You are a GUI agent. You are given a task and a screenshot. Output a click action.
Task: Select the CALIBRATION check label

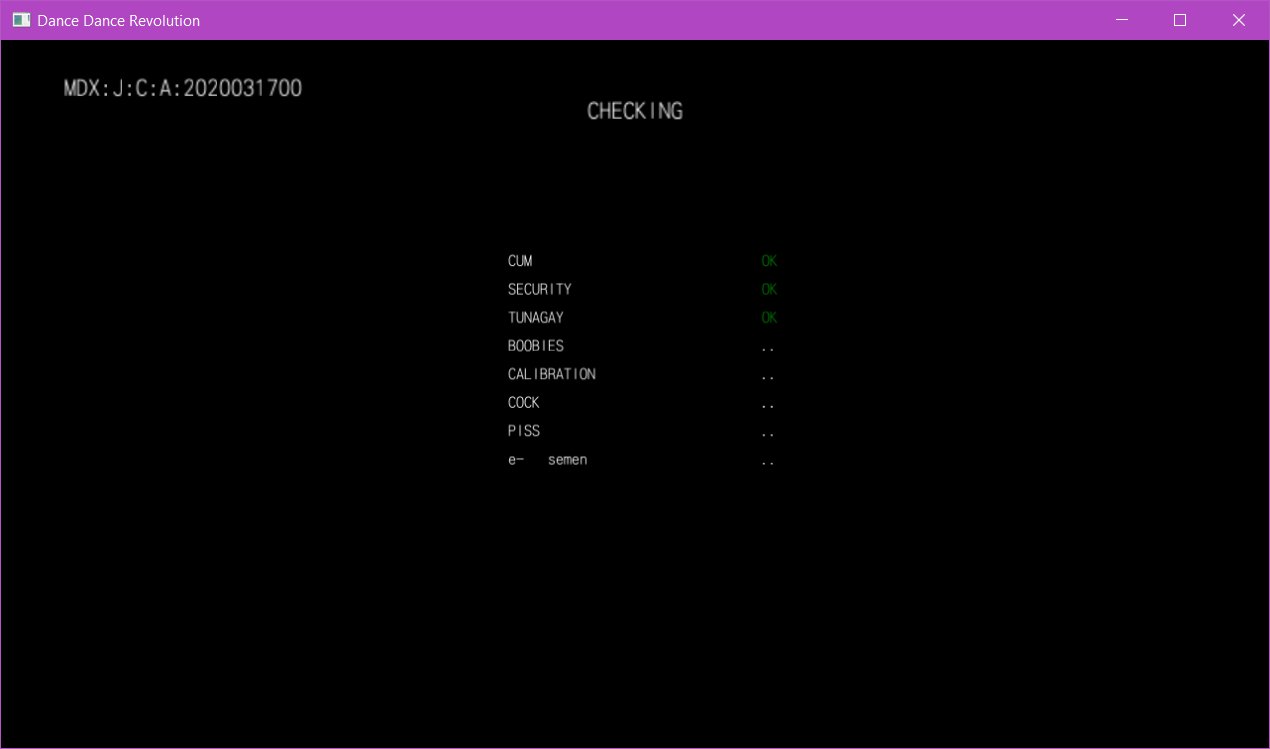pyautogui.click(x=551, y=374)
